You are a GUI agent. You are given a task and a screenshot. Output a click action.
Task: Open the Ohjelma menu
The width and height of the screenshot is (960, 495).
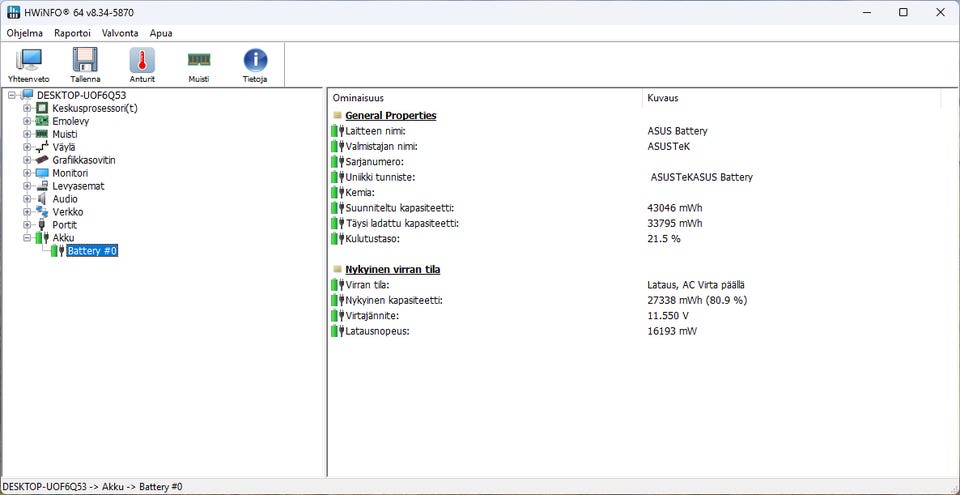click(x=25, y=33)
